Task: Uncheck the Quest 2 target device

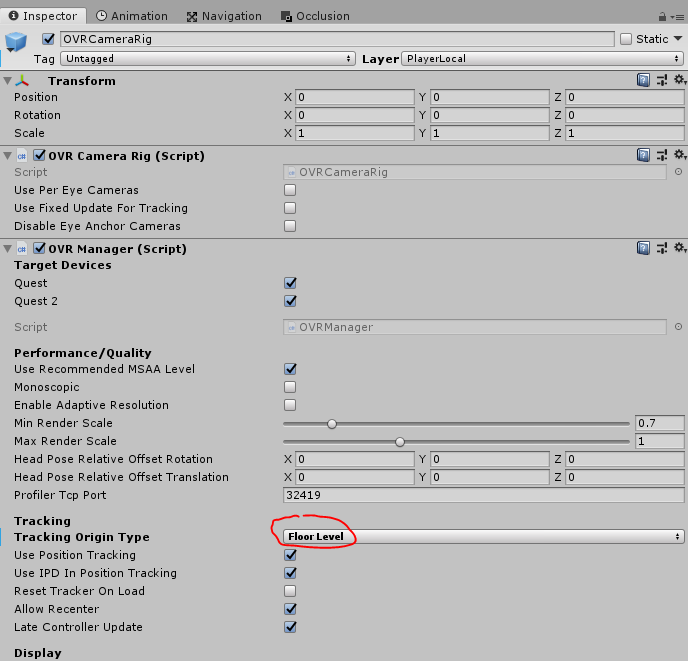Action: pyautogui.click(x=290, y=301)
